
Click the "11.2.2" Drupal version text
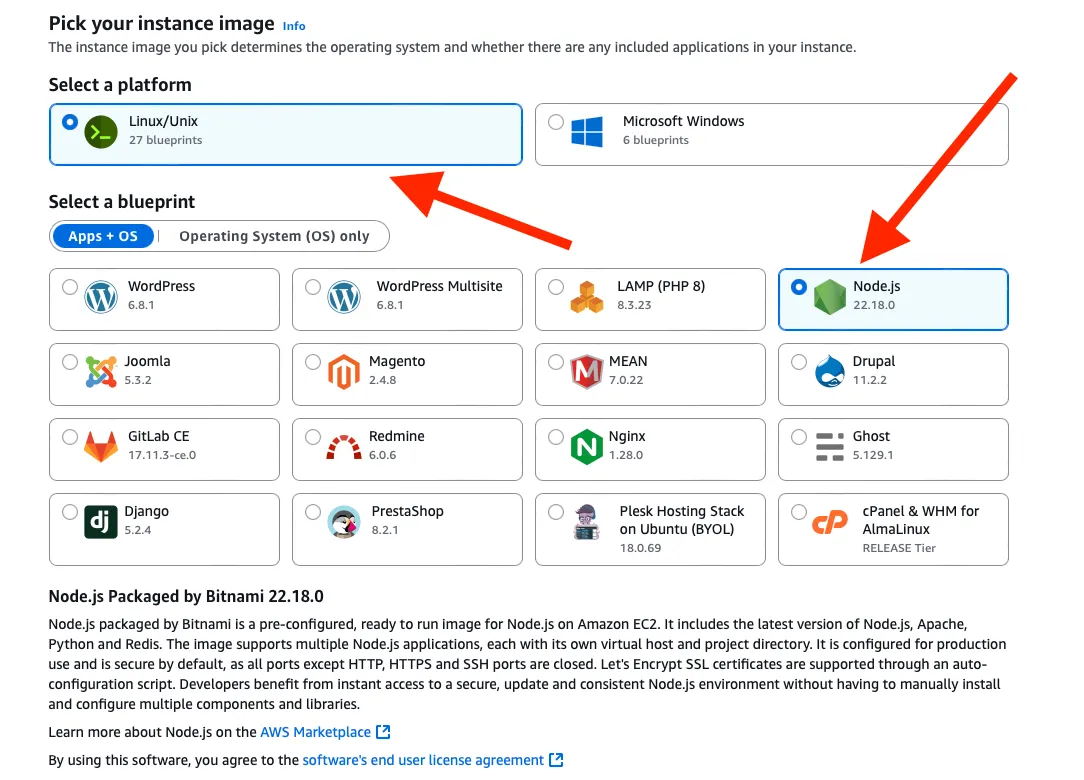pos(869,380)
